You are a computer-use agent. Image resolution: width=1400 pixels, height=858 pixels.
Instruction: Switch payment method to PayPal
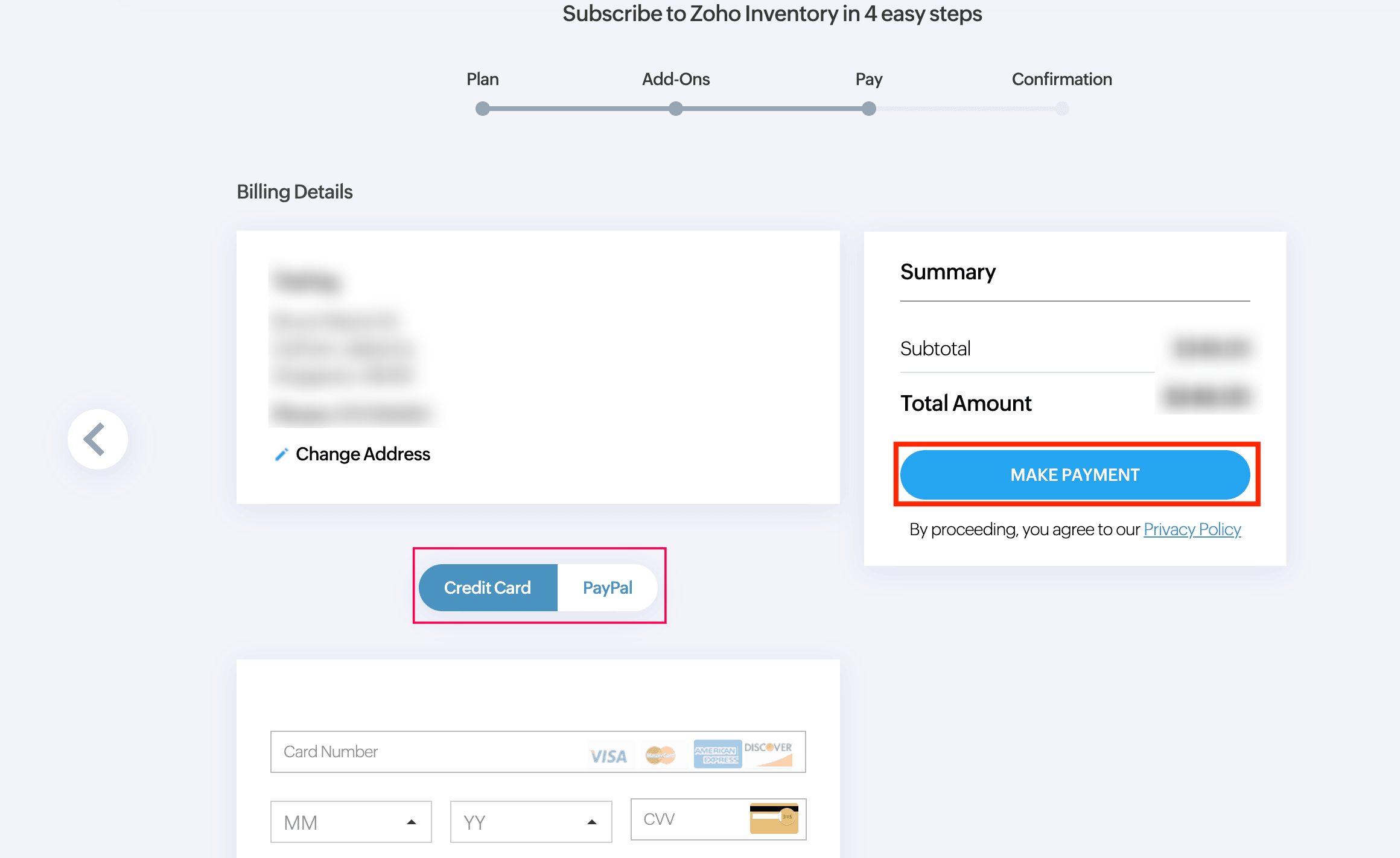tap(607, 587)
